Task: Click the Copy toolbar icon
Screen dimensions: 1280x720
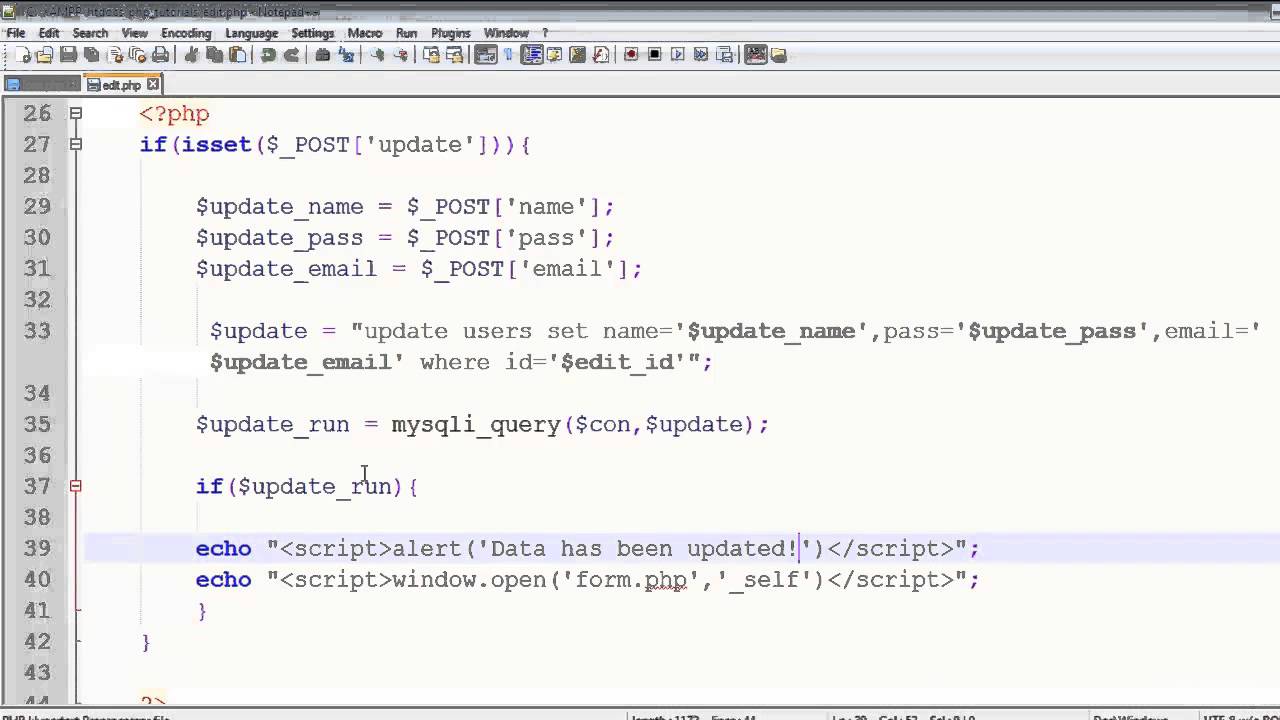Action: point(214,55)
